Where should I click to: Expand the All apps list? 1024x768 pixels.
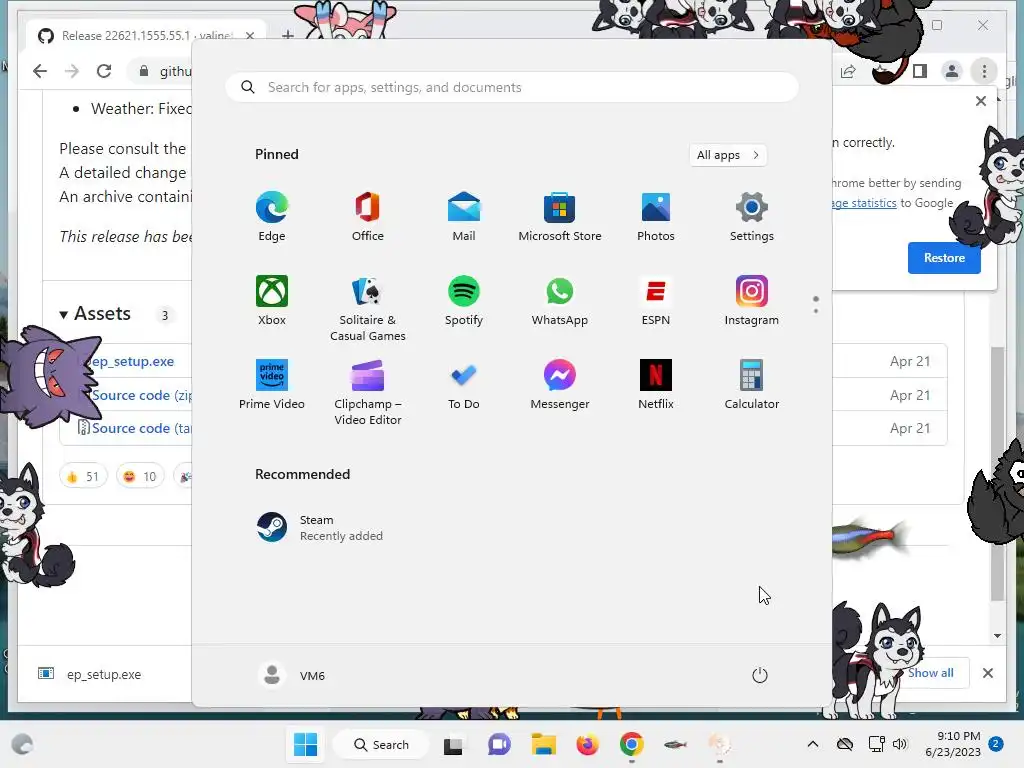728,155
